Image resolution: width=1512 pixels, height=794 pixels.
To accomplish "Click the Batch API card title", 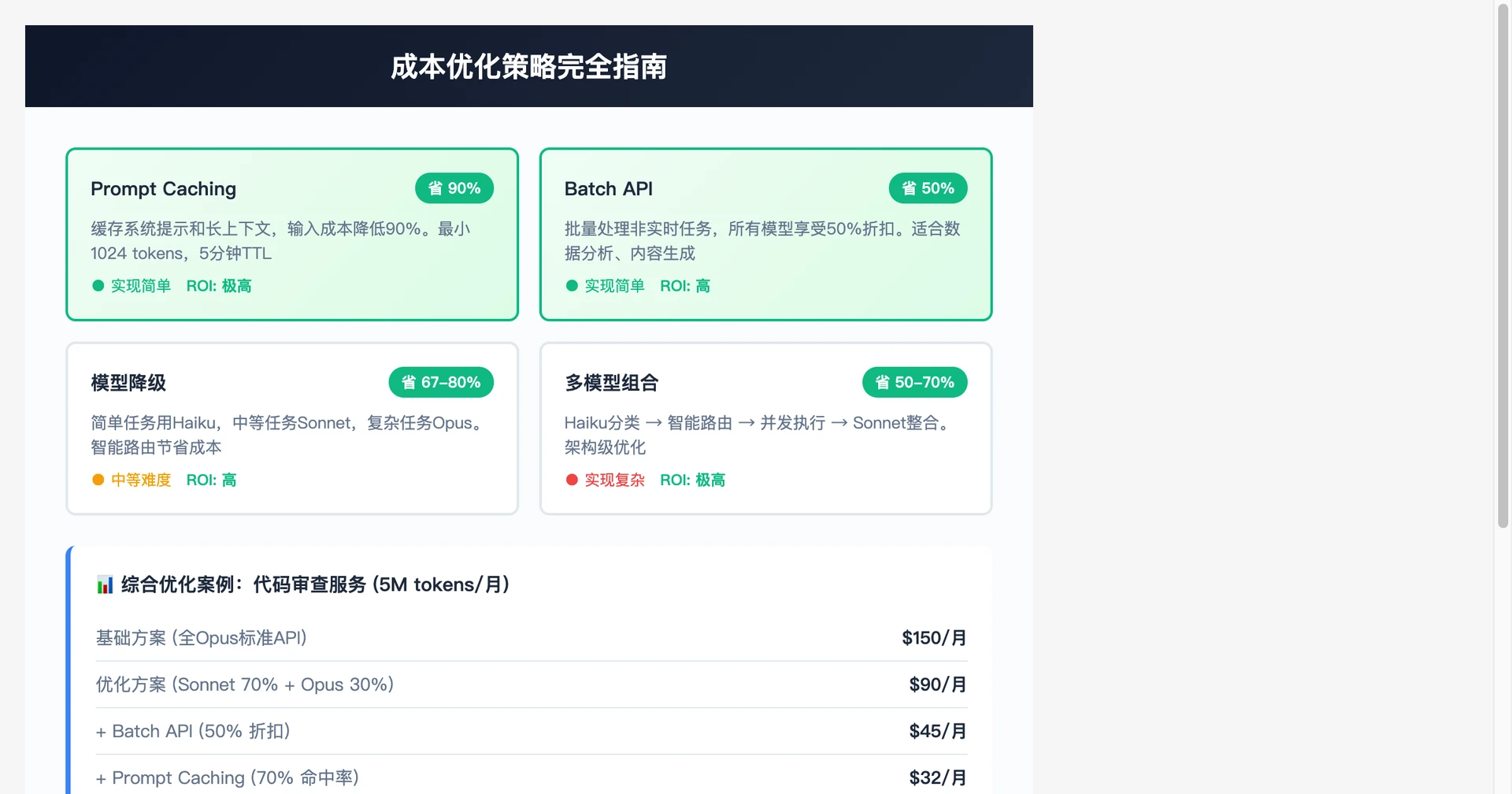I will pyautogui.click(x=609, y=188).
